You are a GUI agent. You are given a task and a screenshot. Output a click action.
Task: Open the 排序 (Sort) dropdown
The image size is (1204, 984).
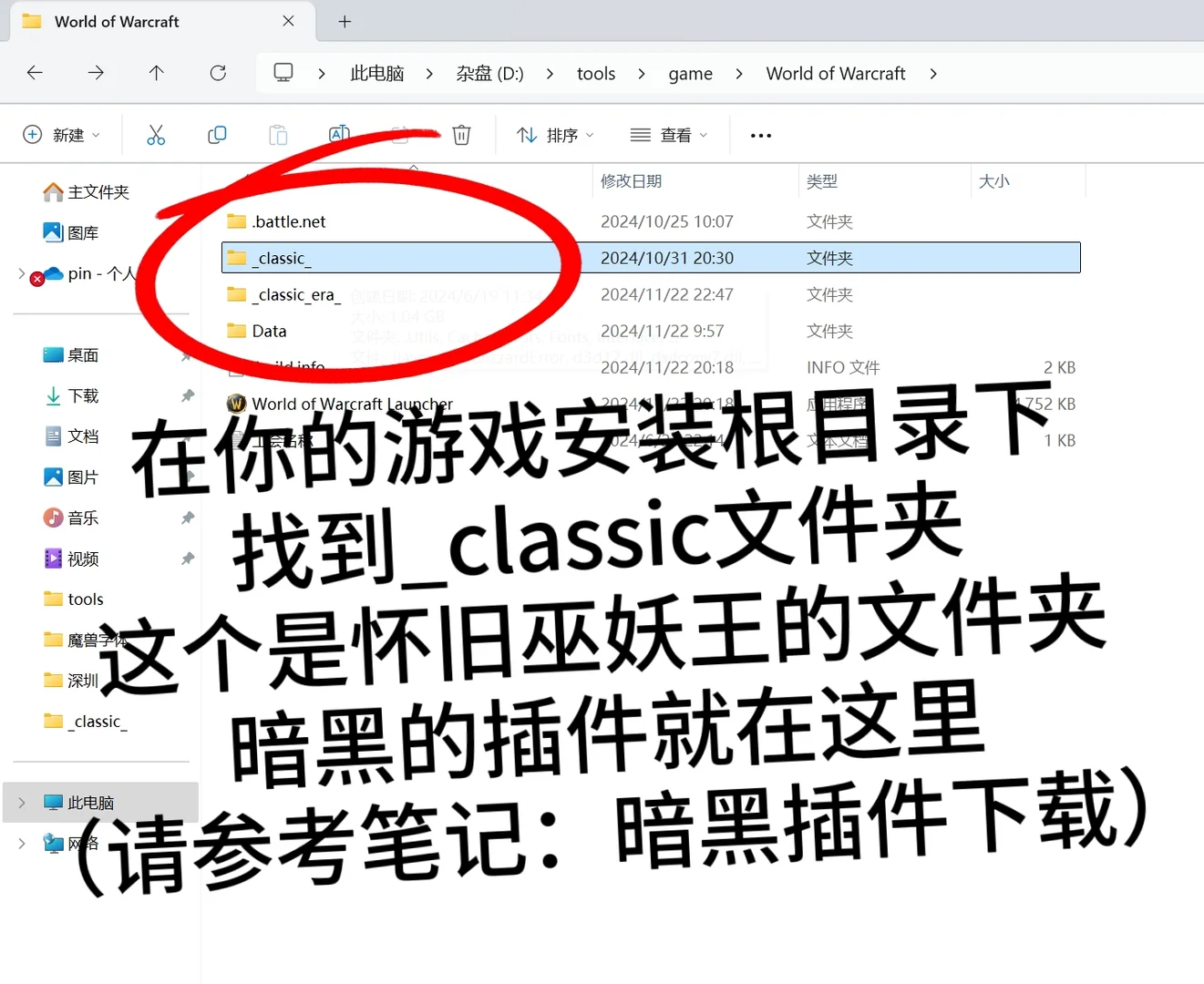click(x=555, y=135)
